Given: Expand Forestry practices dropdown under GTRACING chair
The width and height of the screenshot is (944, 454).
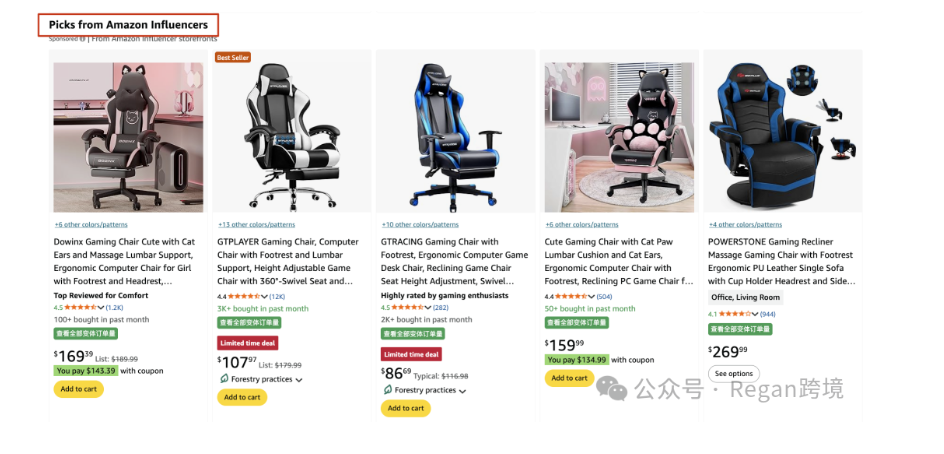Looking at the screenshot, I should [462, 391].
